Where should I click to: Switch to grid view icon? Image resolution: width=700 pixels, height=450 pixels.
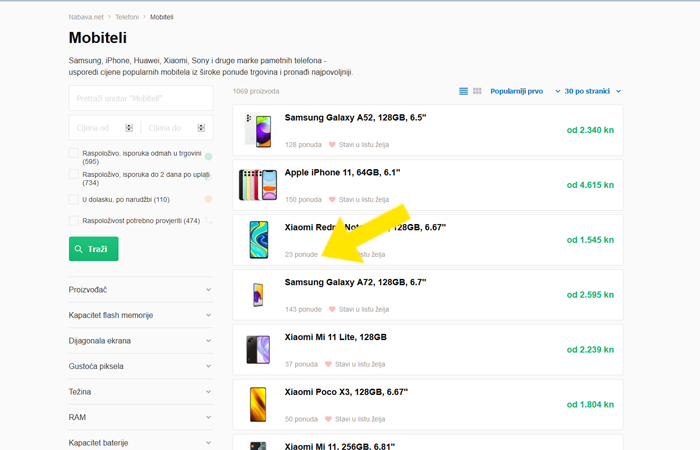tap(477, 91)
